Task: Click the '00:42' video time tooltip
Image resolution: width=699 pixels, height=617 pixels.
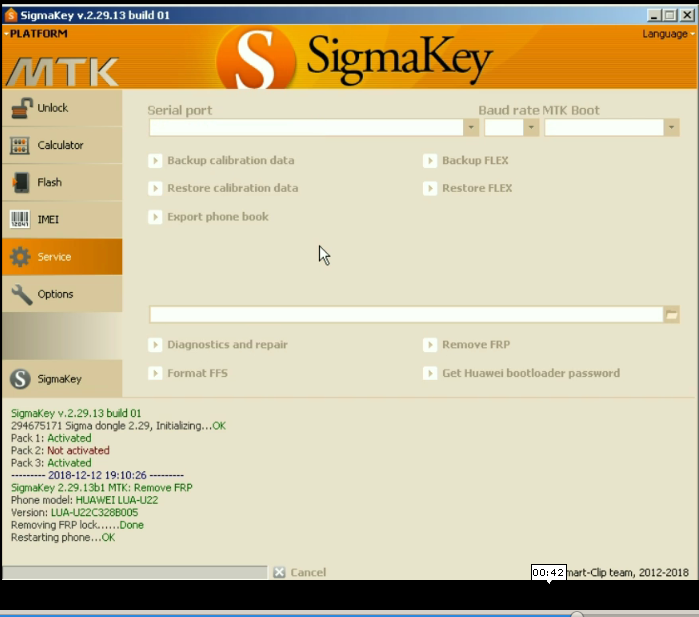Action: [x=548, y=572]
